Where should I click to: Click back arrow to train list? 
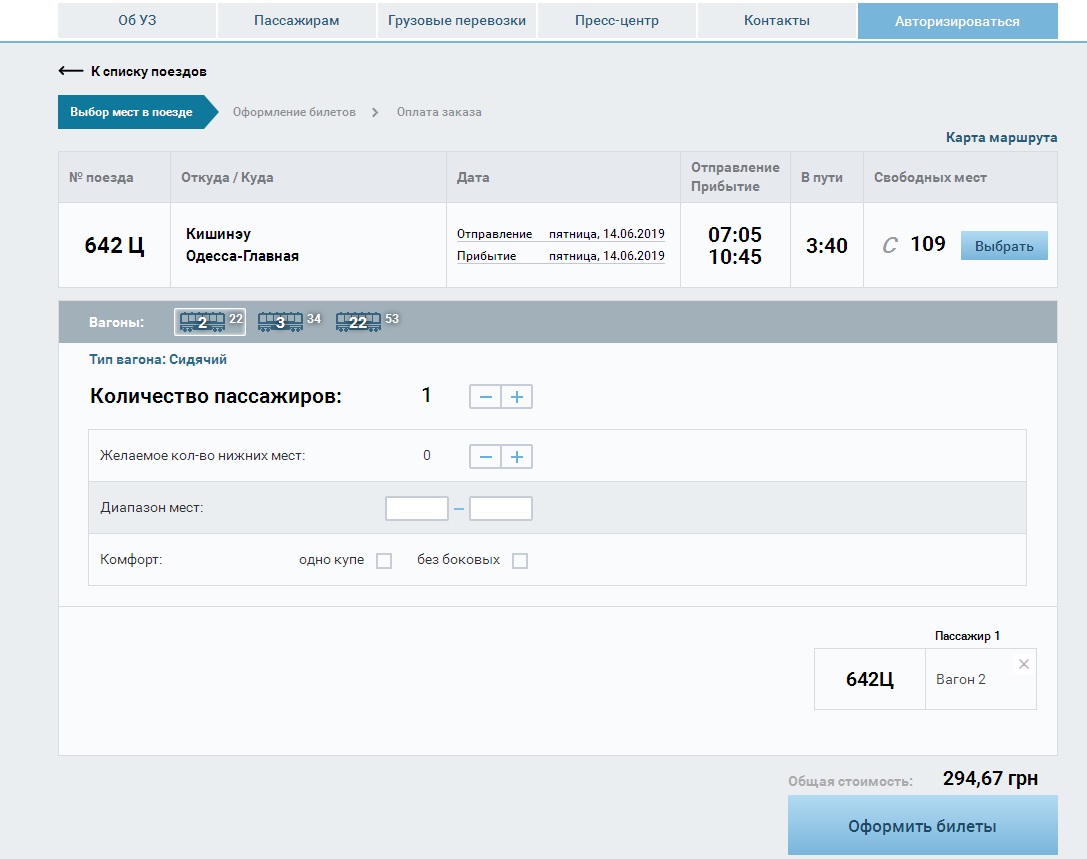(x=71, y=71)
